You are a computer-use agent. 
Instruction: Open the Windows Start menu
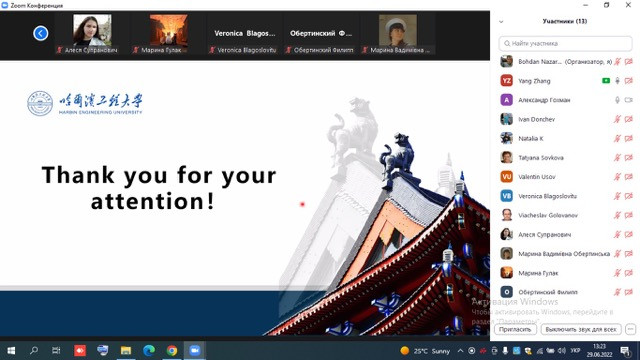pos(11,351)
